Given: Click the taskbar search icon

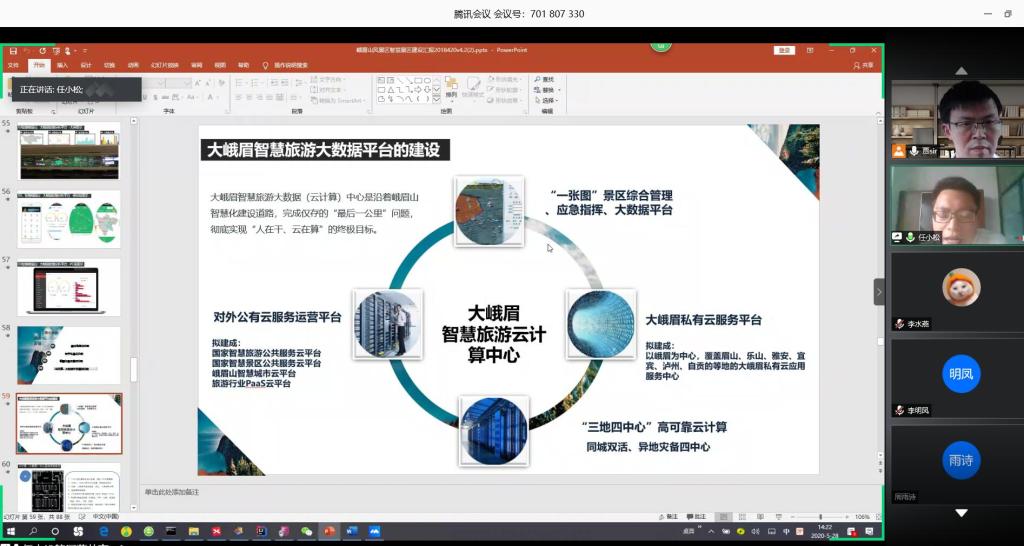Looking at the screenshot, I should [33, 531].
